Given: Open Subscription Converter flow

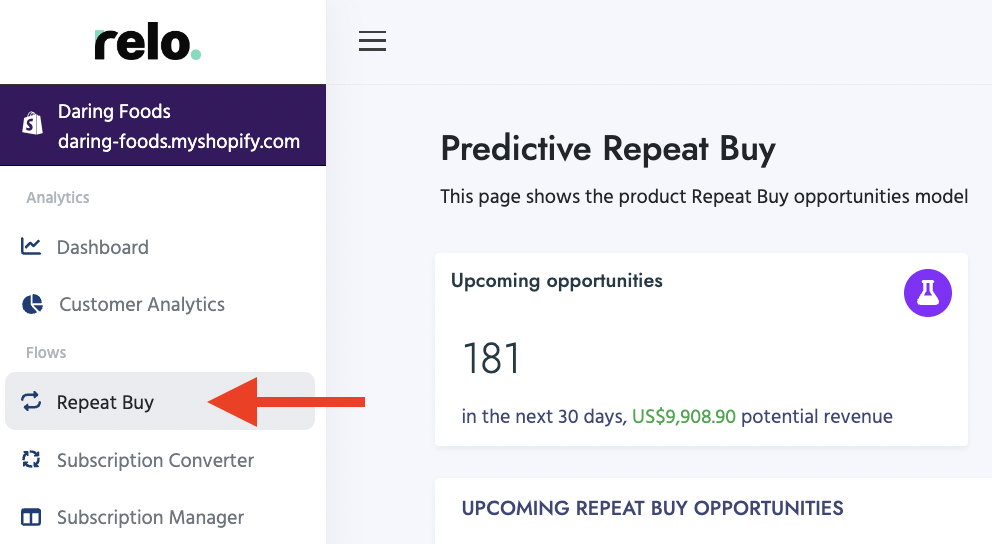Looking at the screenshot, I should (155, 460).
